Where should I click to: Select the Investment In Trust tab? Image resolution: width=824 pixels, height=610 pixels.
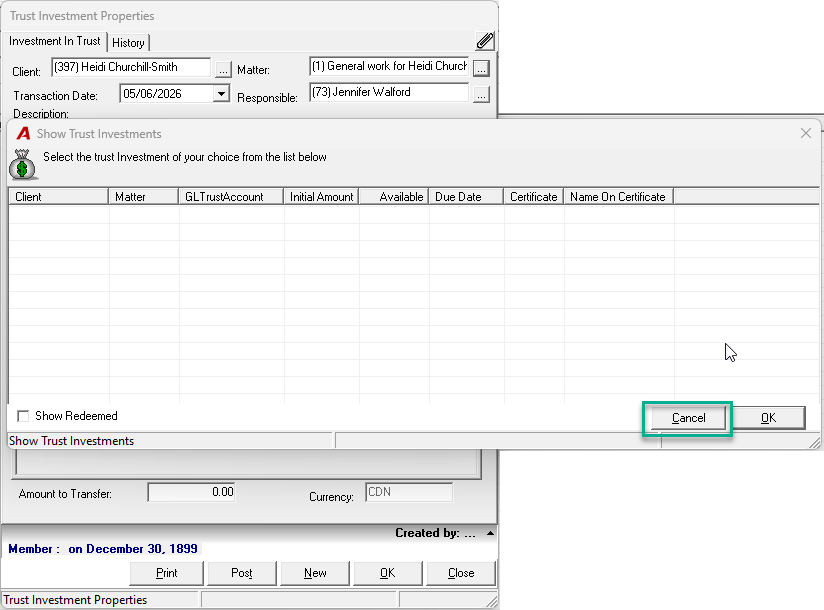[54, 41]
